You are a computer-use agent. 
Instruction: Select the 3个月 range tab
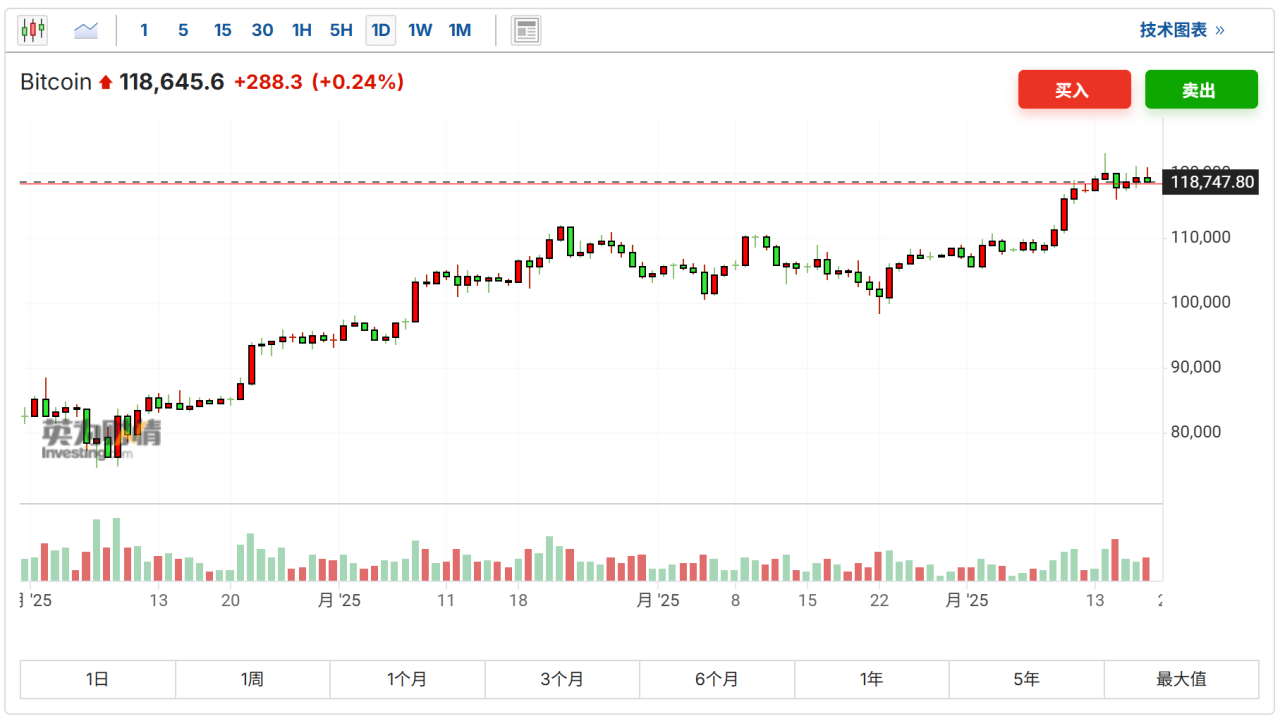562,679
